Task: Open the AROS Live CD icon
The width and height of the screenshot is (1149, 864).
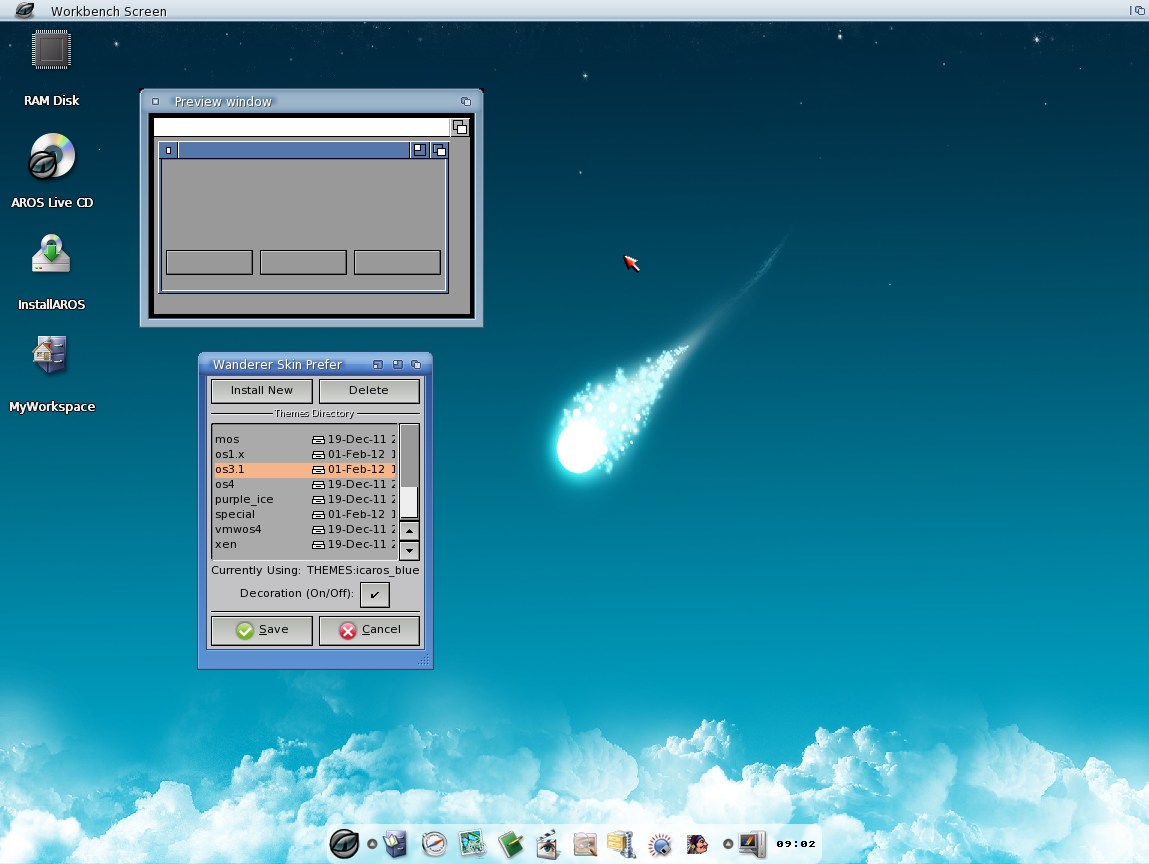Action: pyautogui.click(x=51, y=157)
